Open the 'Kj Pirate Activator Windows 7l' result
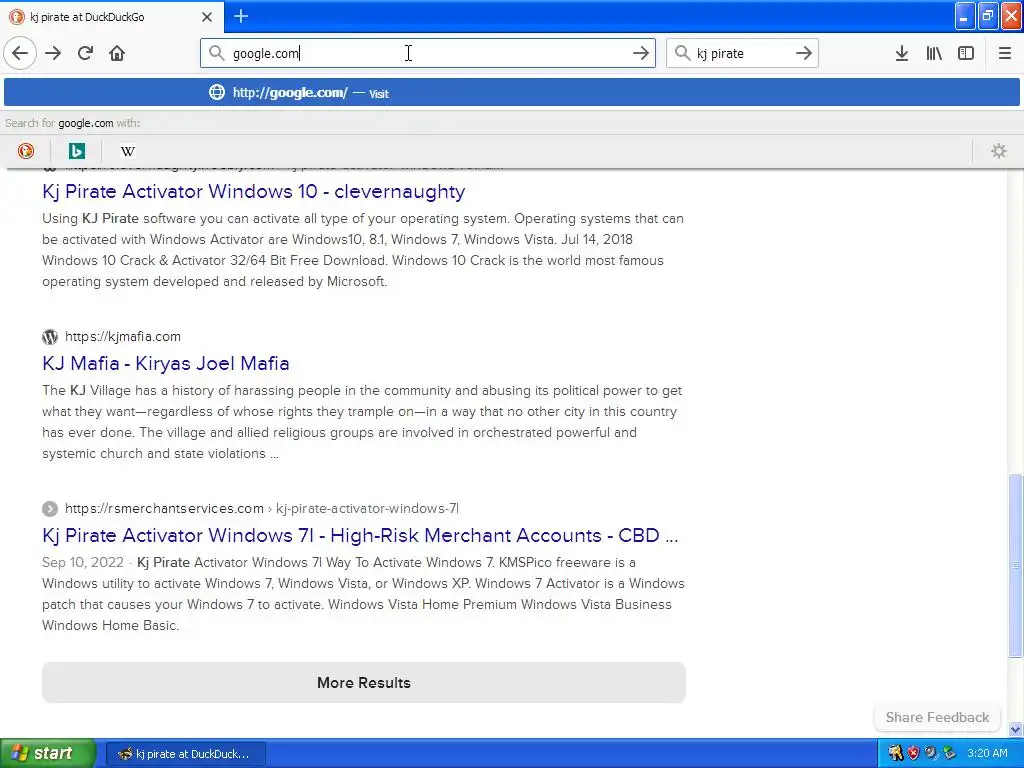 [x=360, y=536]
